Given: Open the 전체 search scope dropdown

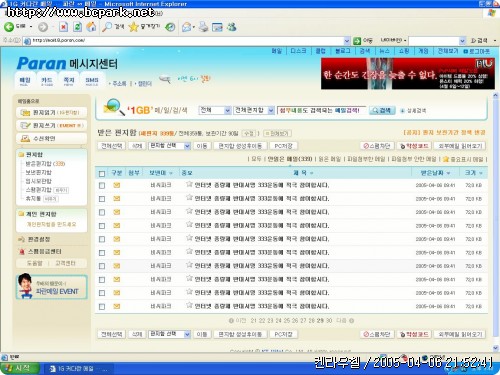Looking at the screenshot, I should tap(215, 110).
